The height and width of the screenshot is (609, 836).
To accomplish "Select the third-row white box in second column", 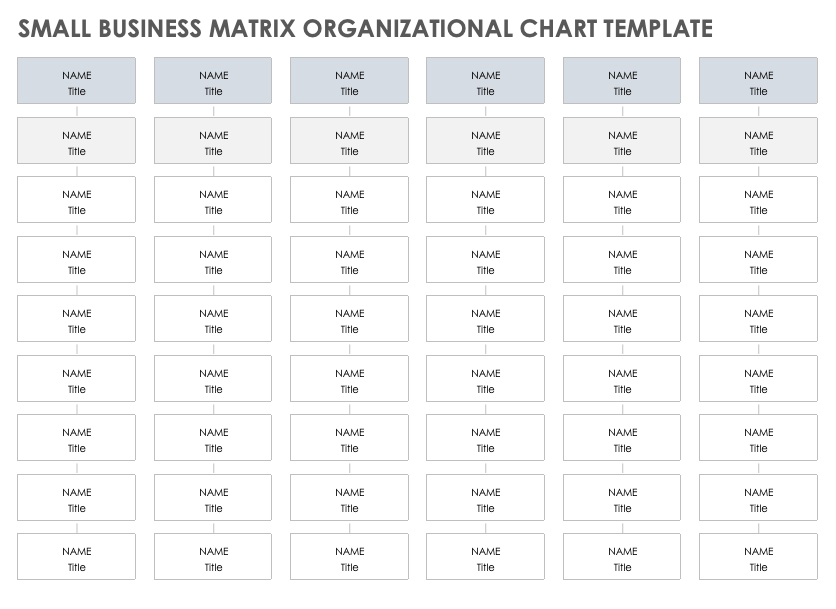I will [213, 200].
